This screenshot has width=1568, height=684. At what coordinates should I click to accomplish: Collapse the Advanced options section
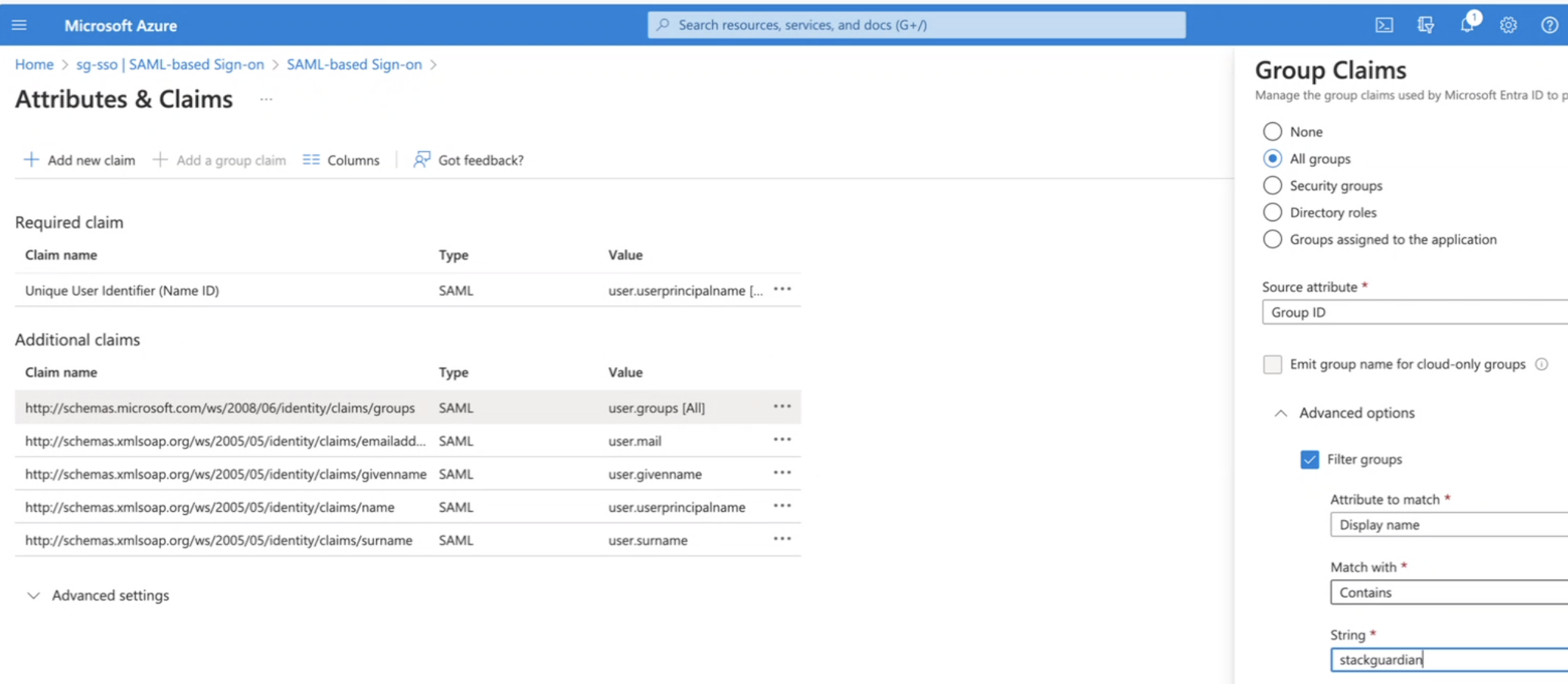(x=1280, y=413)
